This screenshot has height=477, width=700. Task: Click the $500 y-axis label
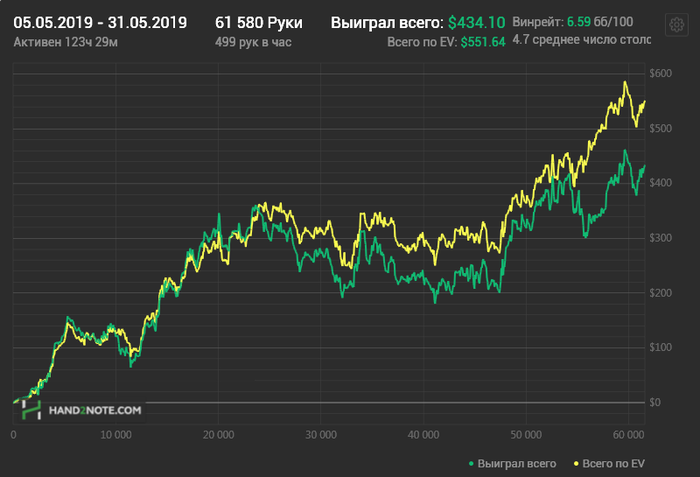point(661,128)
